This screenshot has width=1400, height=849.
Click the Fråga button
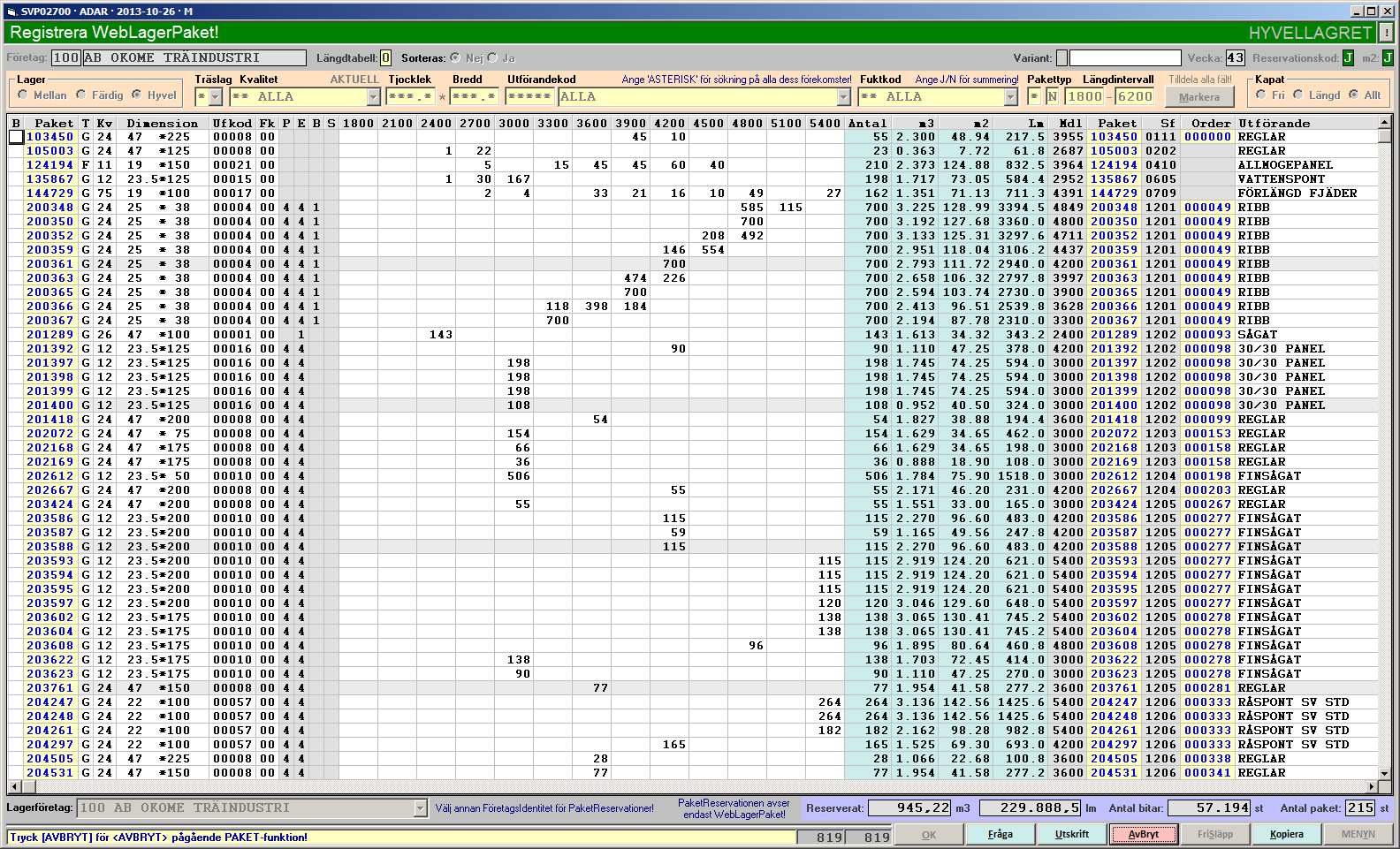(1001, 834)
